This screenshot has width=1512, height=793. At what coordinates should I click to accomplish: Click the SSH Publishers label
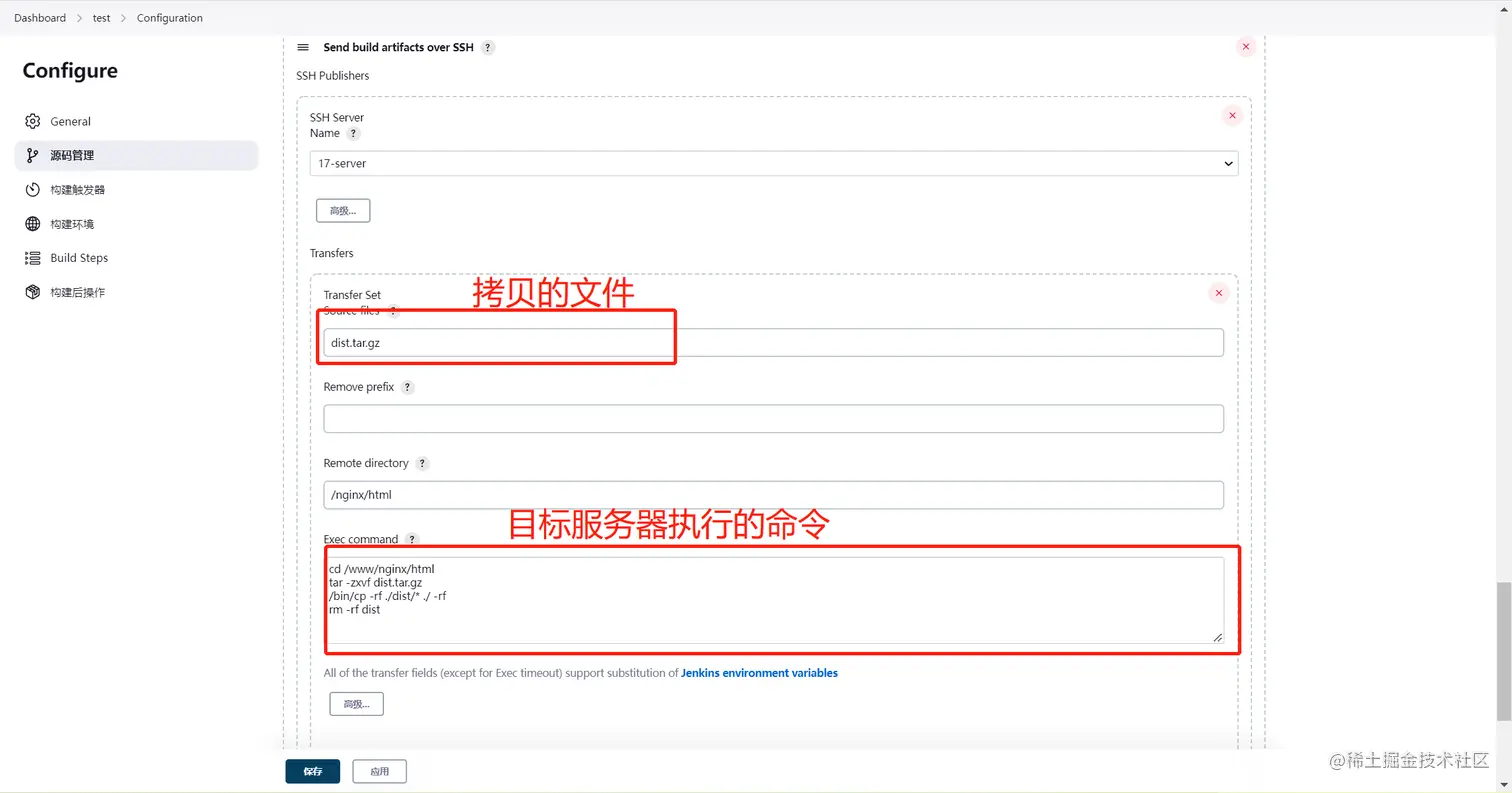(332, 76)
